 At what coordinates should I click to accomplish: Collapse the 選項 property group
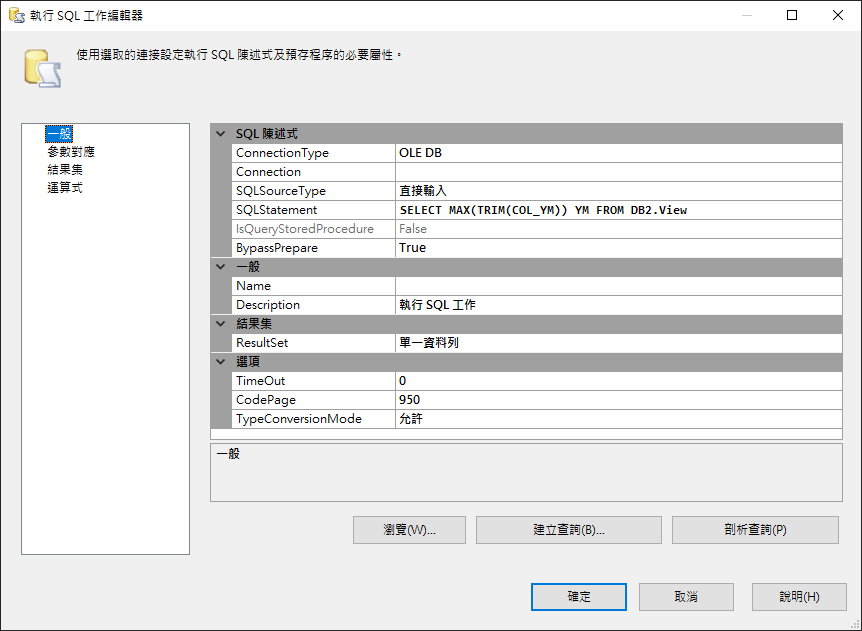point(221,362)
